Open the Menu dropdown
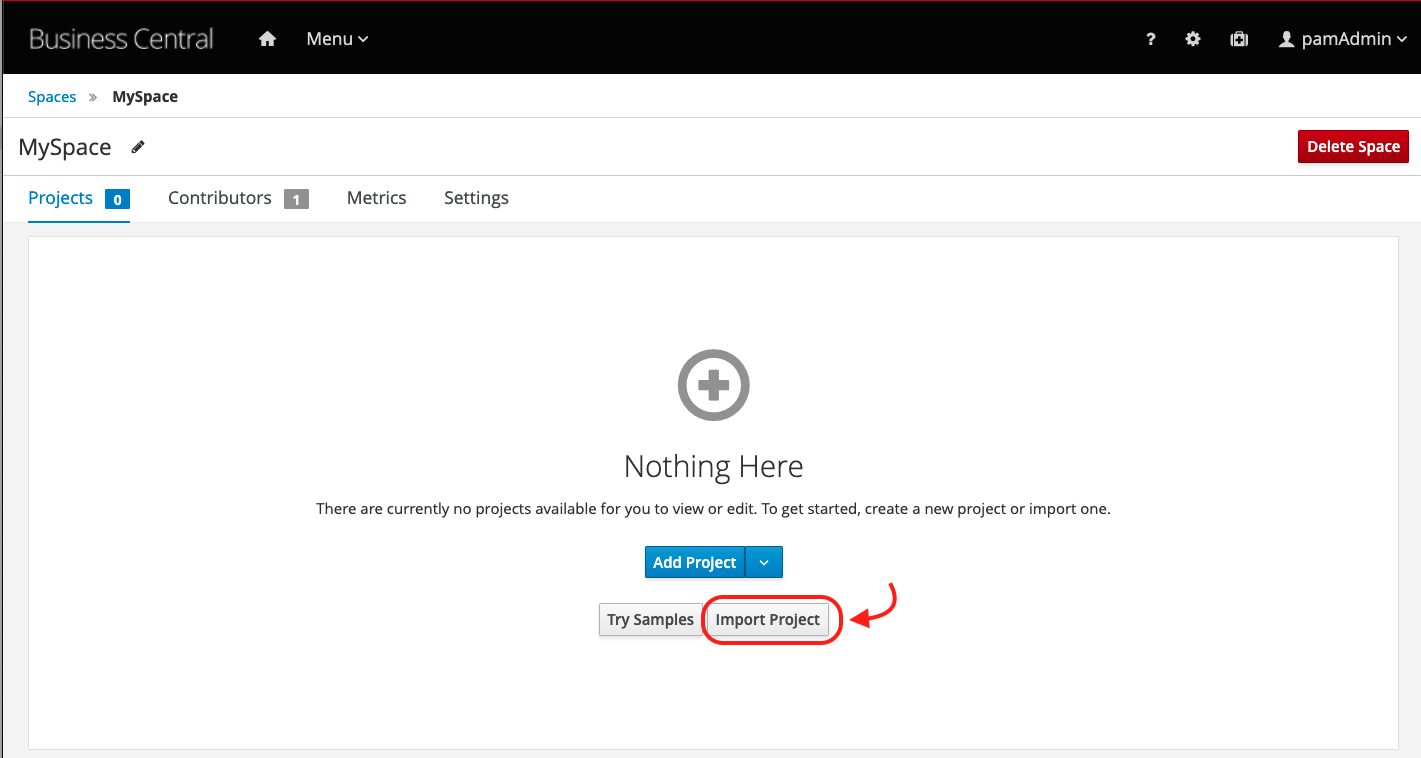The width and height of the screenshot is (1421, 758). coord(337,39)
